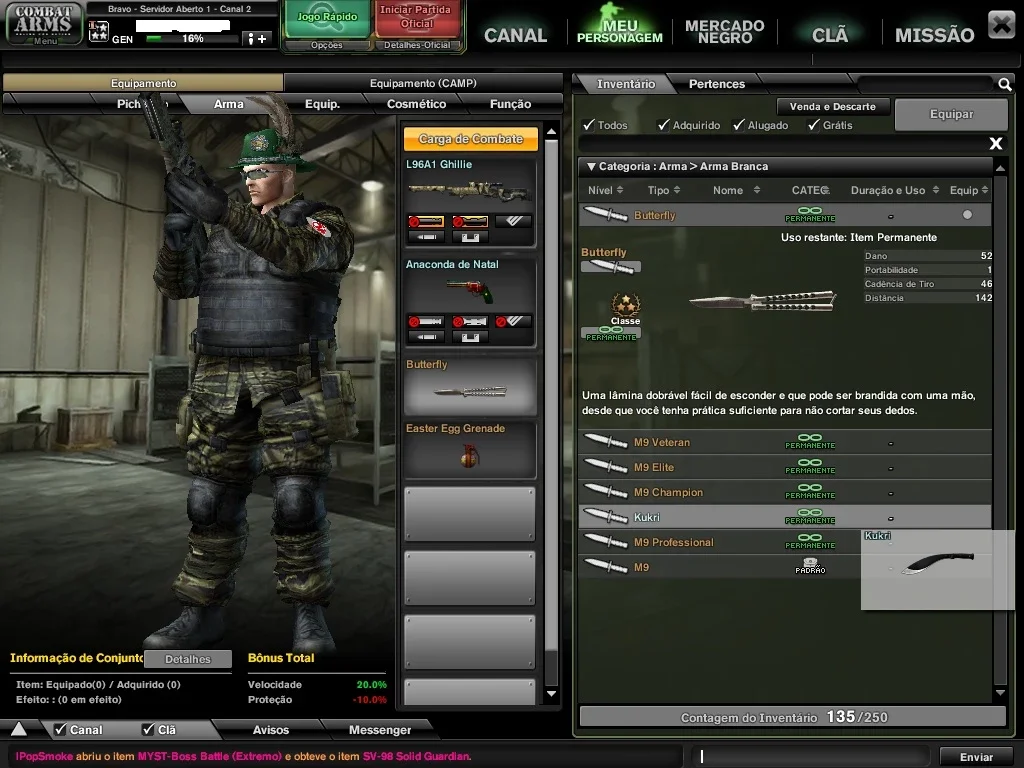
Task: Send chat with the Enviar button
Action: (x=976, y=757)
